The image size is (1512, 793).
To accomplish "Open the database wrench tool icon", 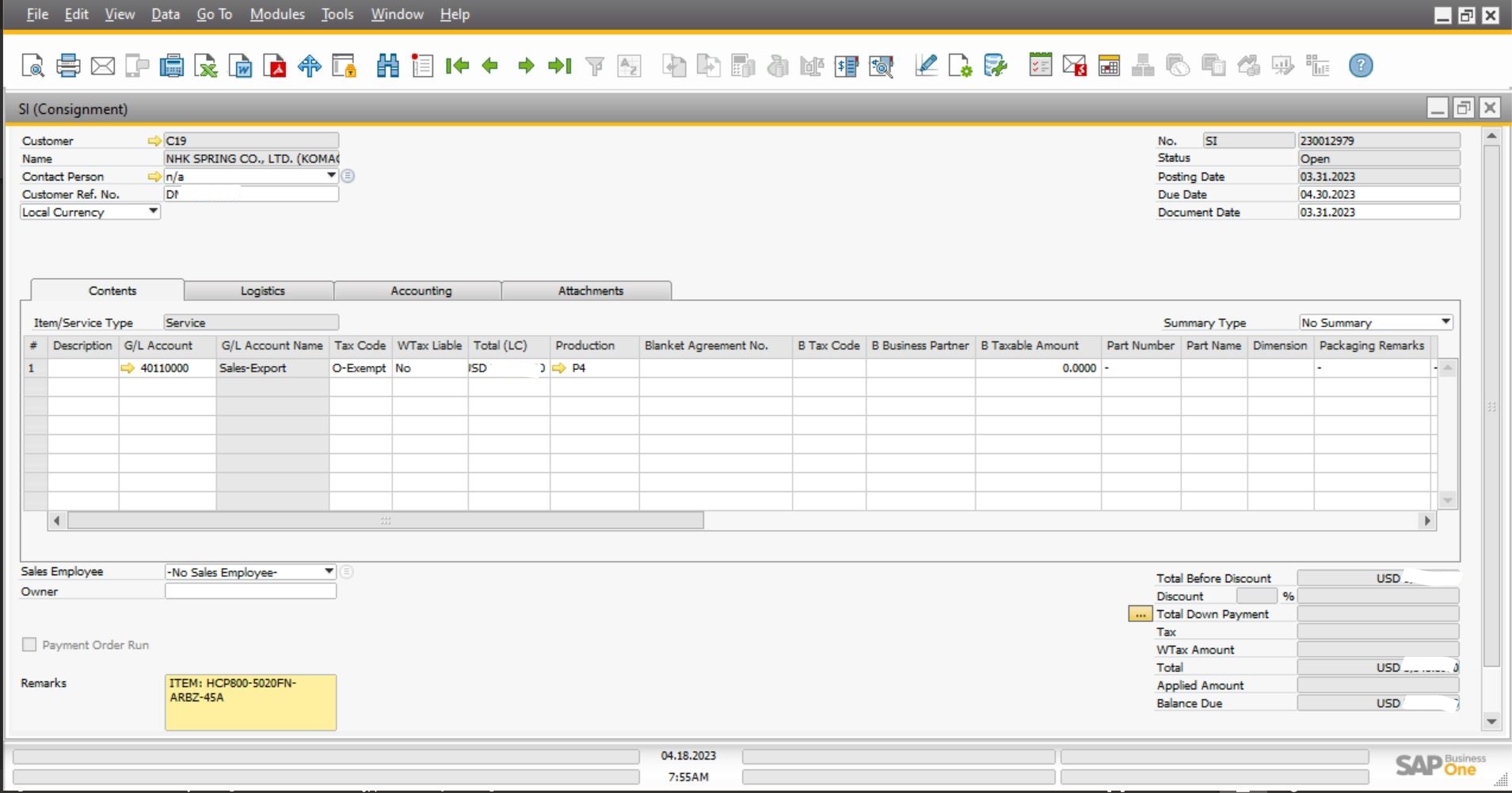I will [x=995, y=66].
